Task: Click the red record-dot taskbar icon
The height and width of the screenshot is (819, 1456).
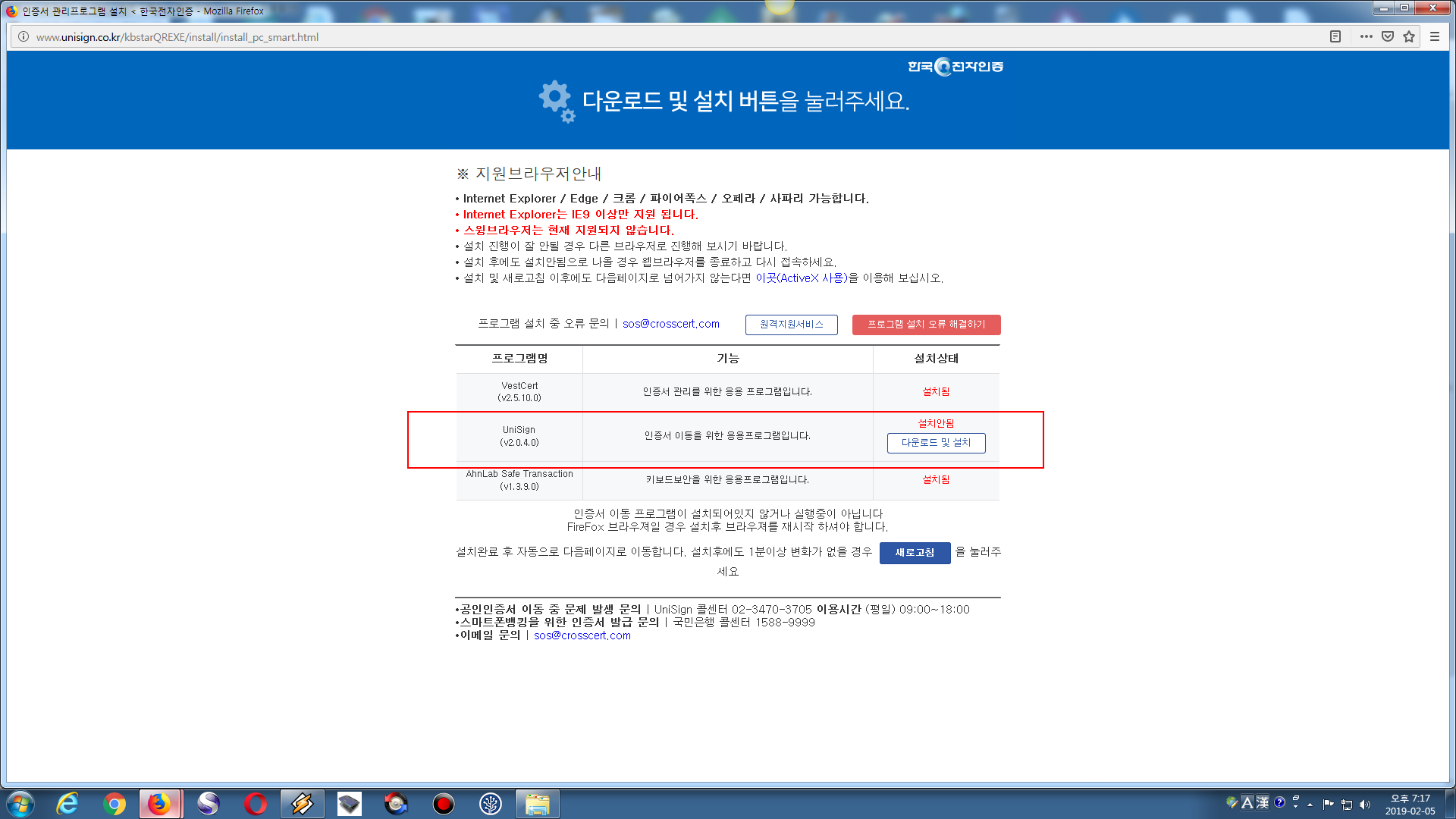Action: tap(443, 804)
